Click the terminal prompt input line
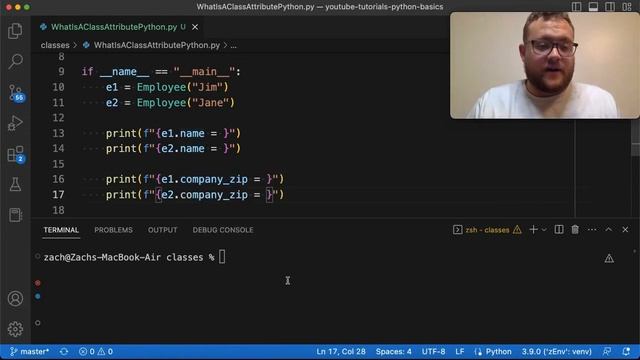This screenshot has height=360, width=640. click(134, 258)
